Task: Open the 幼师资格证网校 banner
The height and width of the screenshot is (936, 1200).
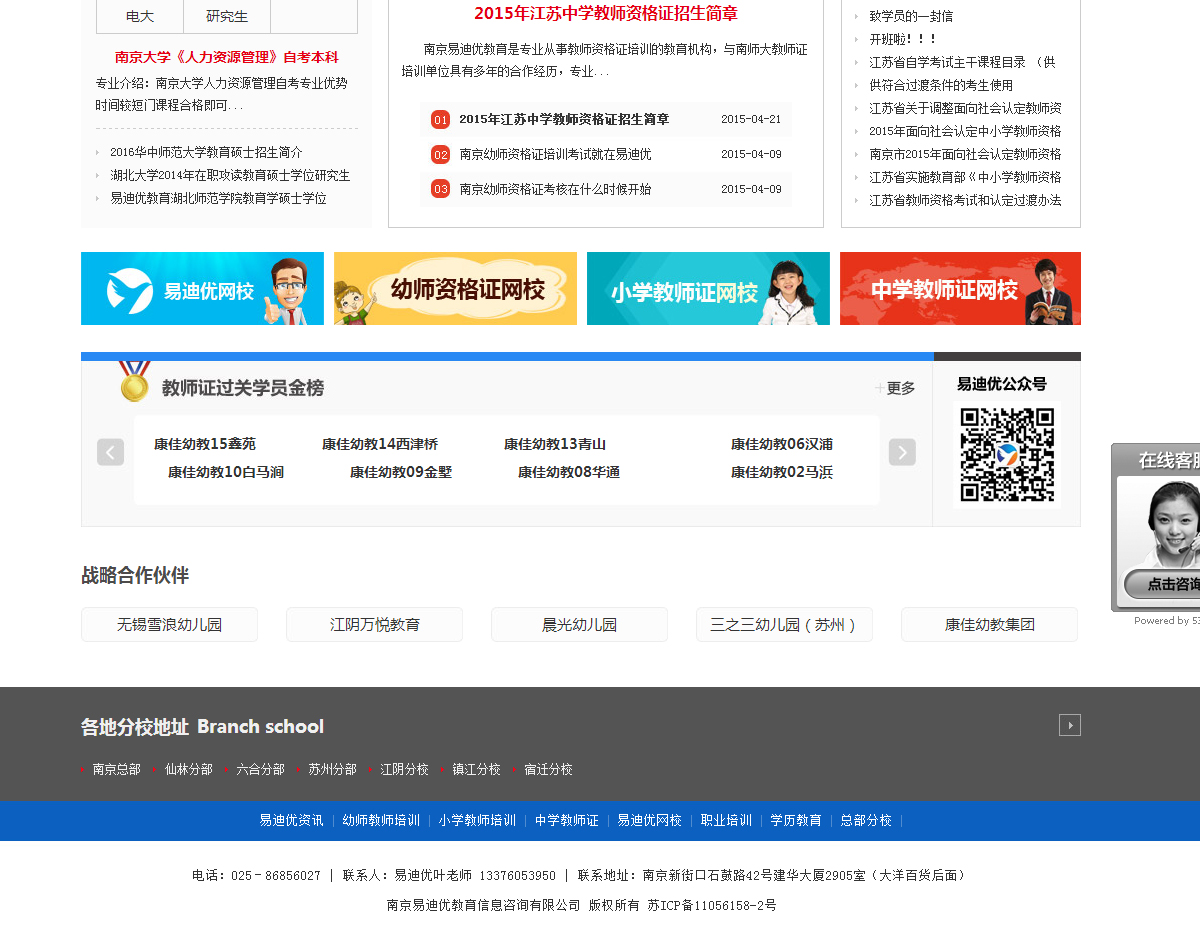Action: (455, 289)
